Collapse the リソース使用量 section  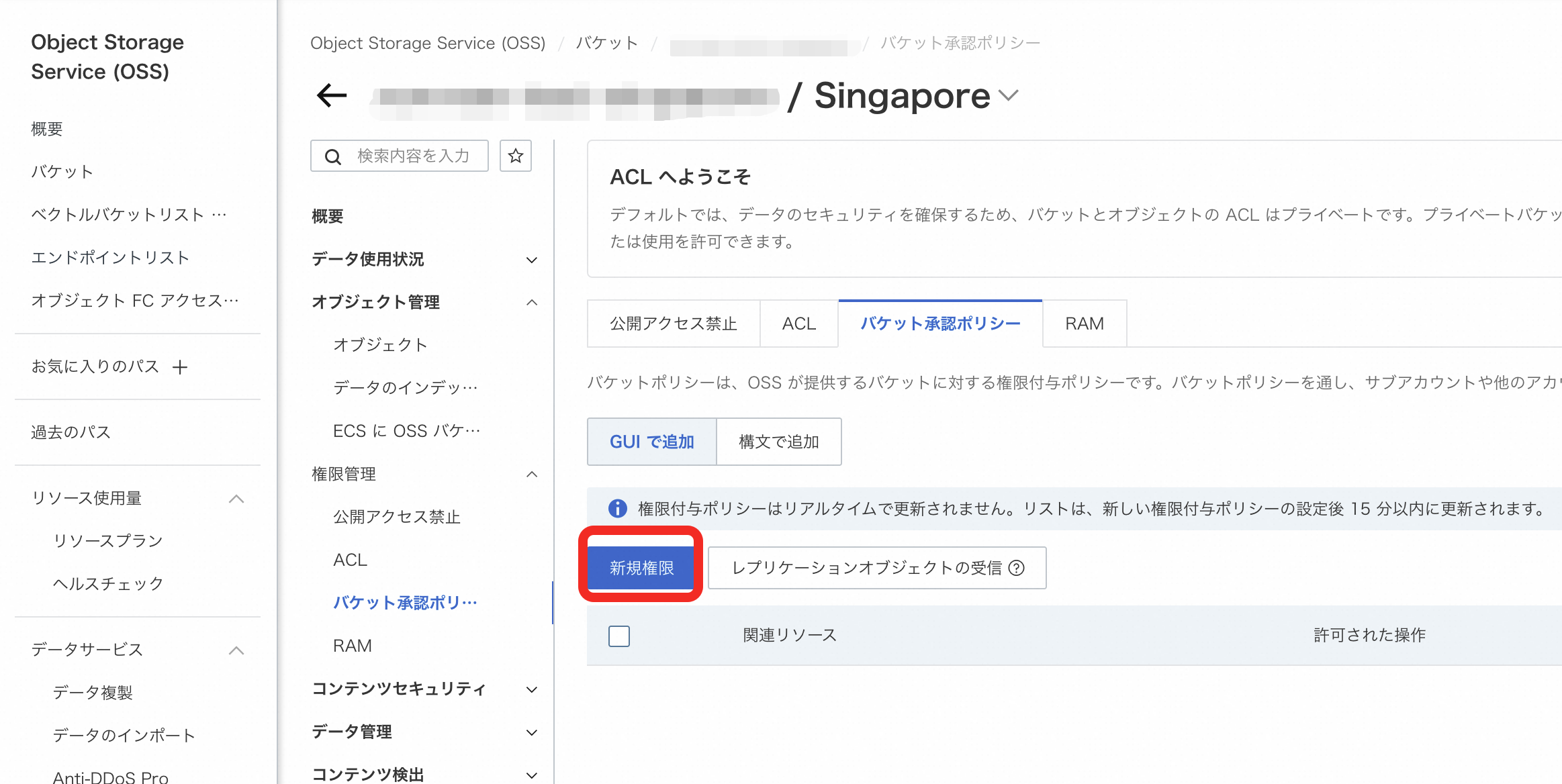[236, 499]
